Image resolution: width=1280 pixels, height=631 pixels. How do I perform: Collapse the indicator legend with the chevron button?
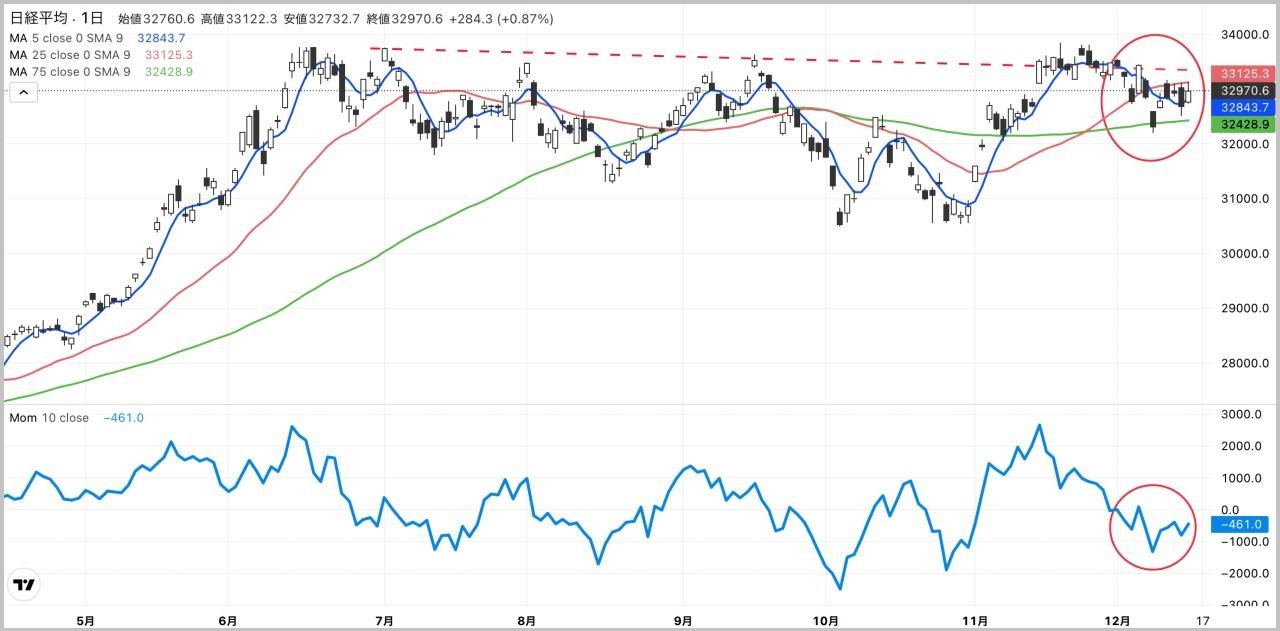point(24,92)
